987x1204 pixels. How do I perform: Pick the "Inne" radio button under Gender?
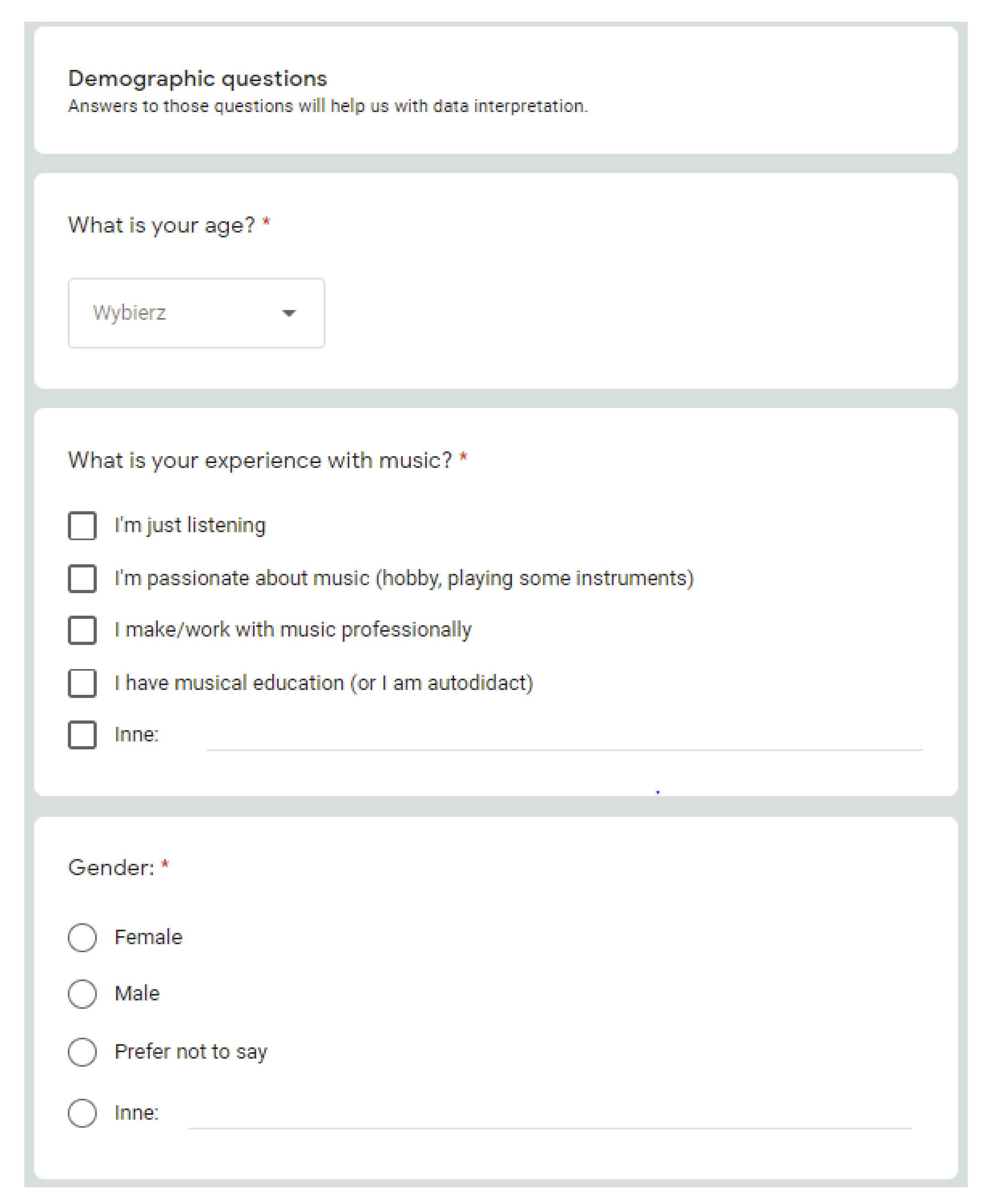82,1112
